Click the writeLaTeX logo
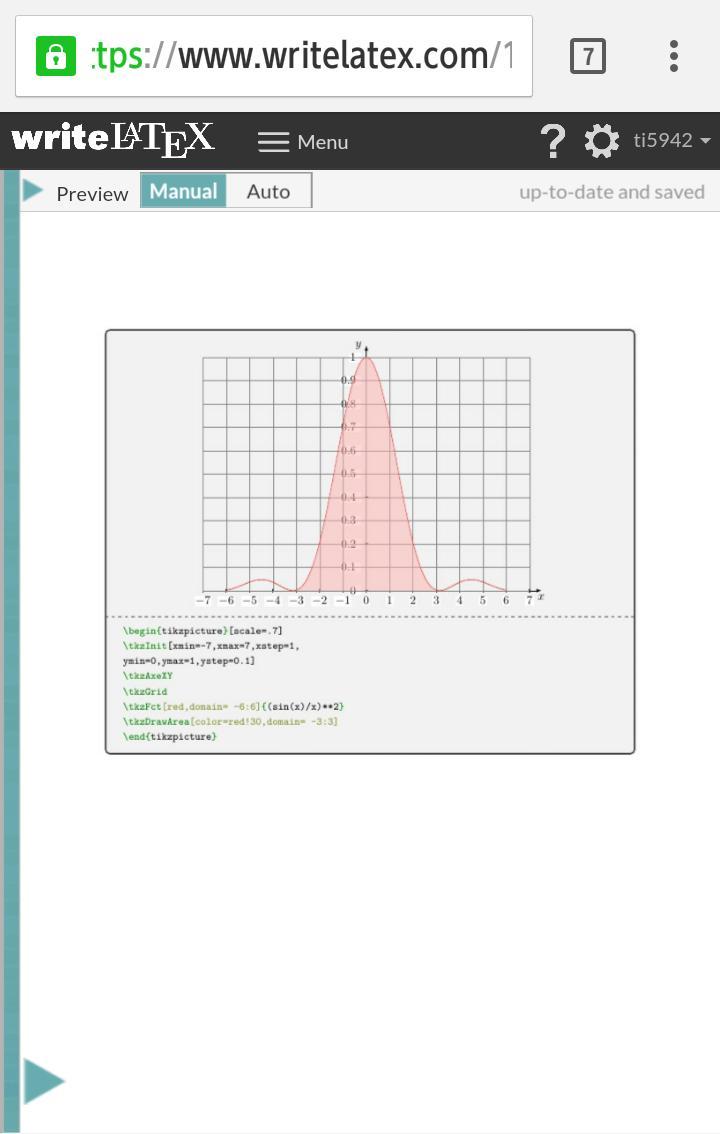This screenshot has height=1134, width=720. pyautogui.click(x=113, y=140)
